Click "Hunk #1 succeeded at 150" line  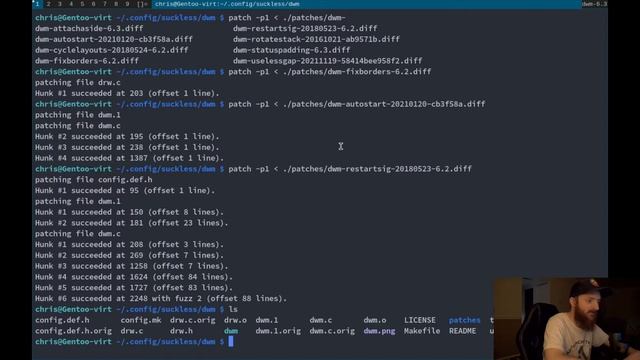point(129,212)
